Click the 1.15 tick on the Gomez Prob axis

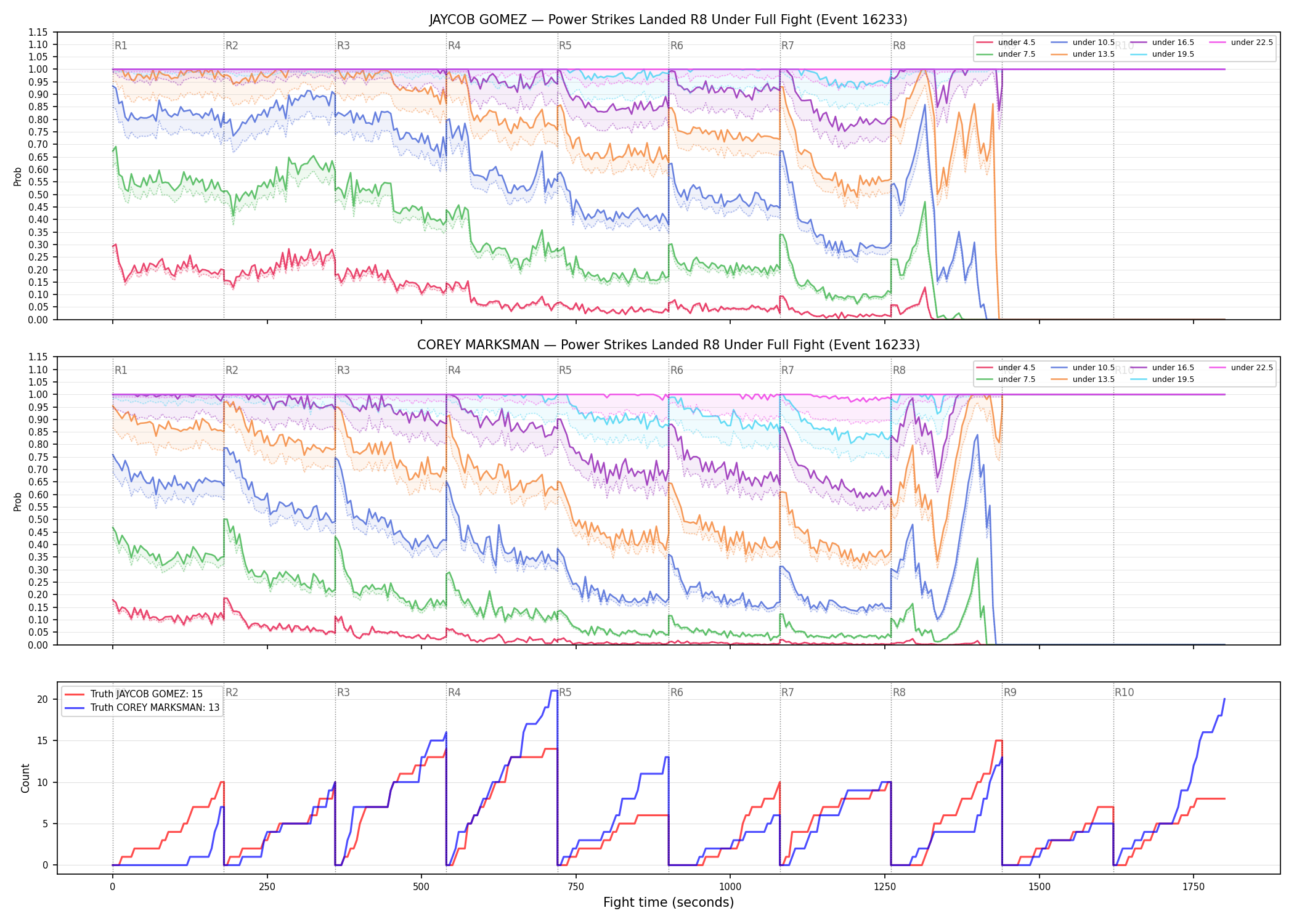click(38, 32)
